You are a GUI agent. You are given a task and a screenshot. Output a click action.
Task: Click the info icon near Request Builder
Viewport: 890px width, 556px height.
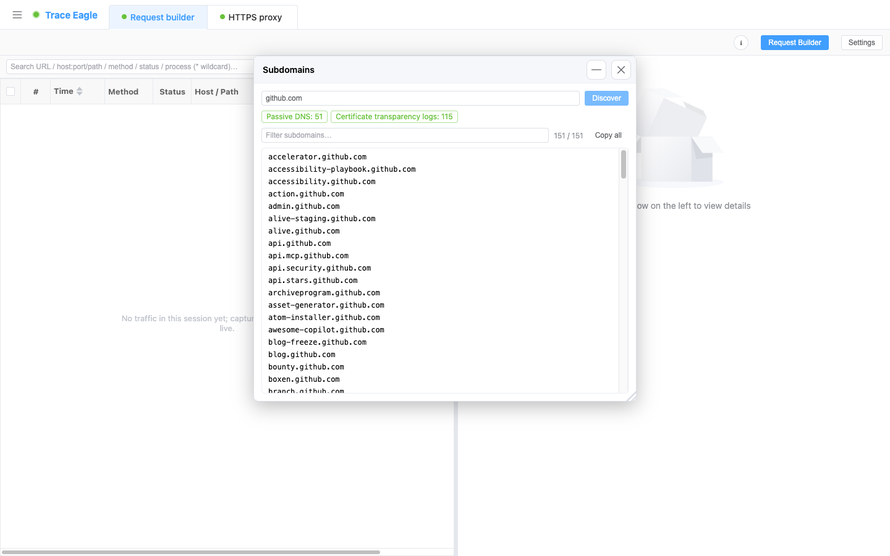741,43
